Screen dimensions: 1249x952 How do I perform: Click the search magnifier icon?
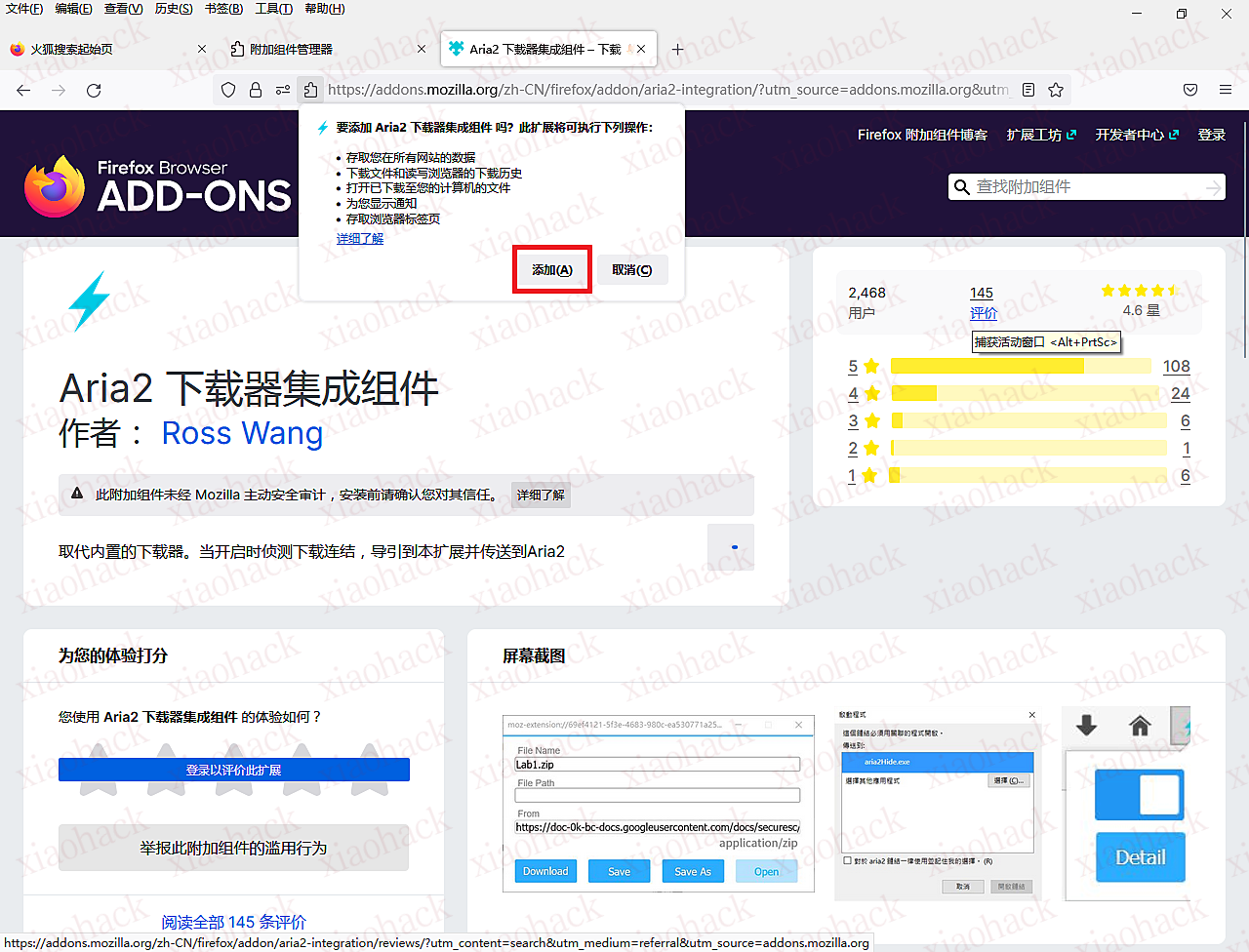pyautogui.click(x=962, y=187)
